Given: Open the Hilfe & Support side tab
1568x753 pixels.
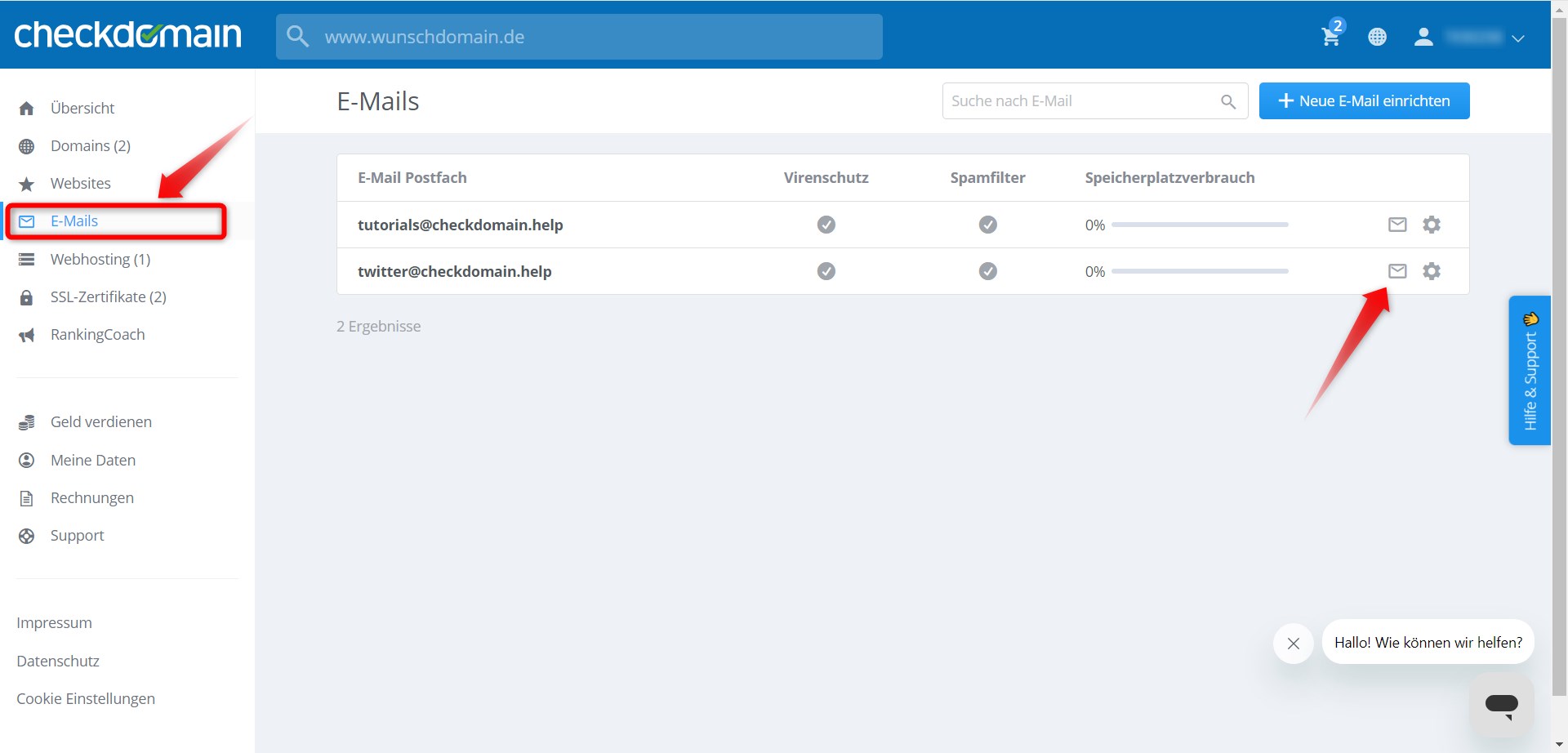Looking at the screenshot, I should (1530, 370).
